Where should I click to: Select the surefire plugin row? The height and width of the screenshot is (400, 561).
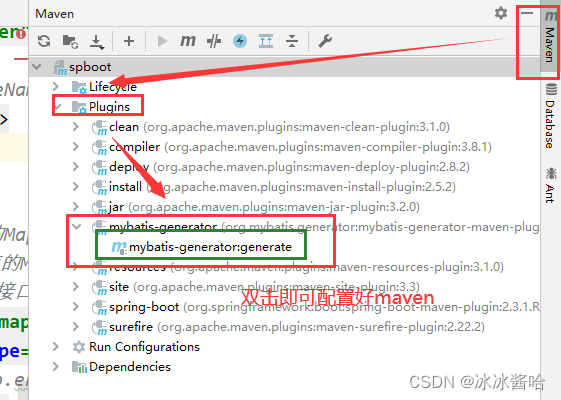pos(284,327)
